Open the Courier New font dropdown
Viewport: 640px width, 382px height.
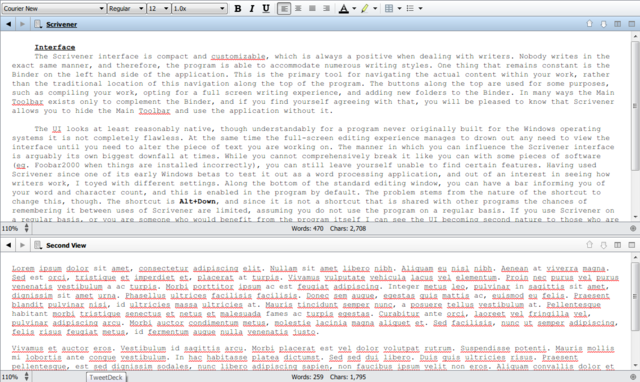click(x=53, y=9)
